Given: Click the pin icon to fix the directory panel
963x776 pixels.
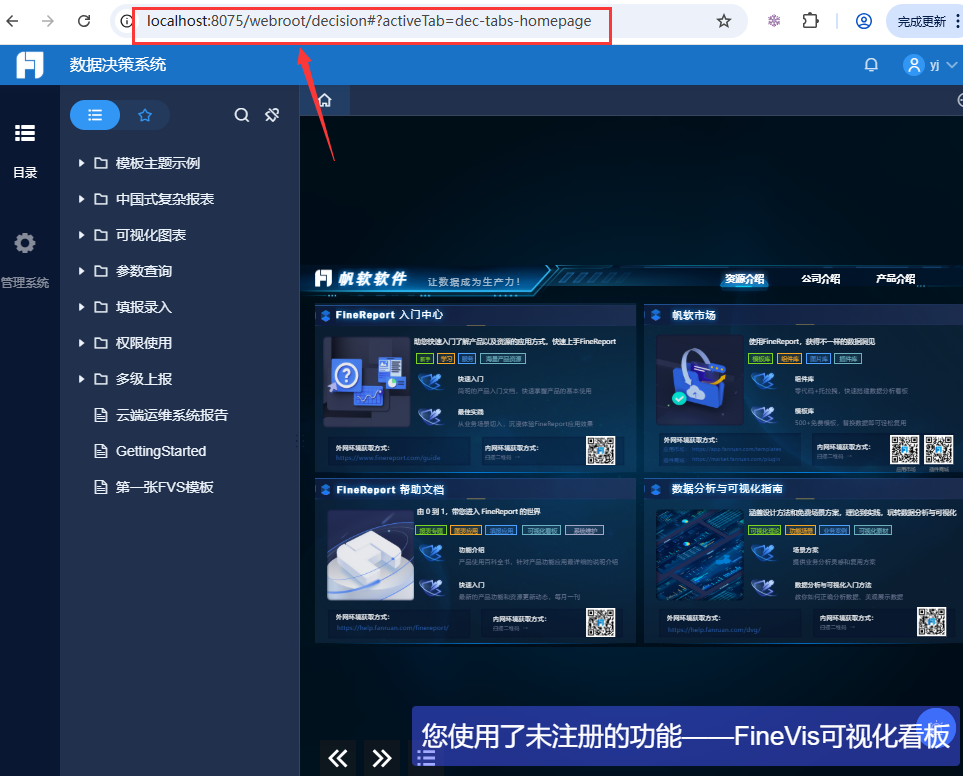Looking at the screenshot, I should (272, 115).
